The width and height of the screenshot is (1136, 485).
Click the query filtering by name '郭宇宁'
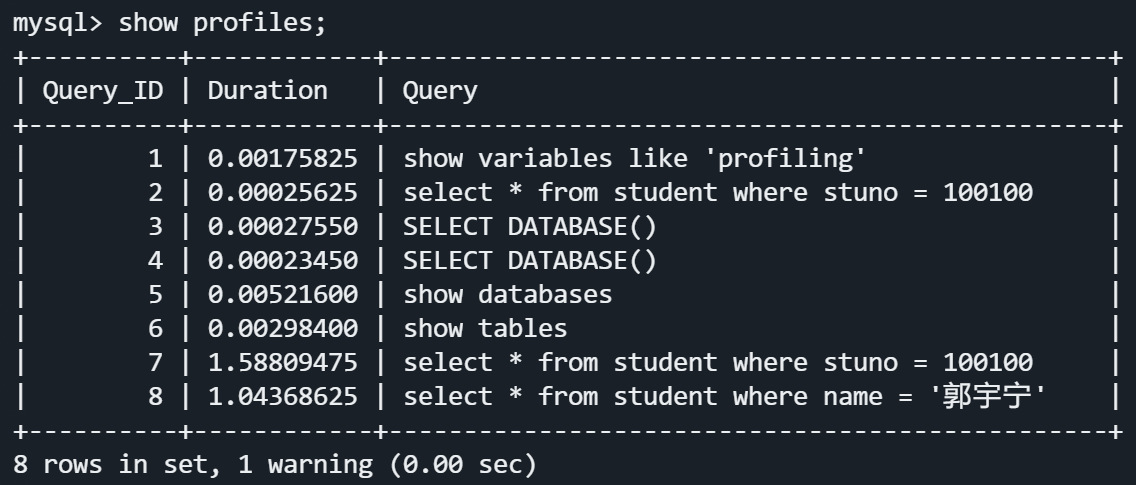coord(725,397)
